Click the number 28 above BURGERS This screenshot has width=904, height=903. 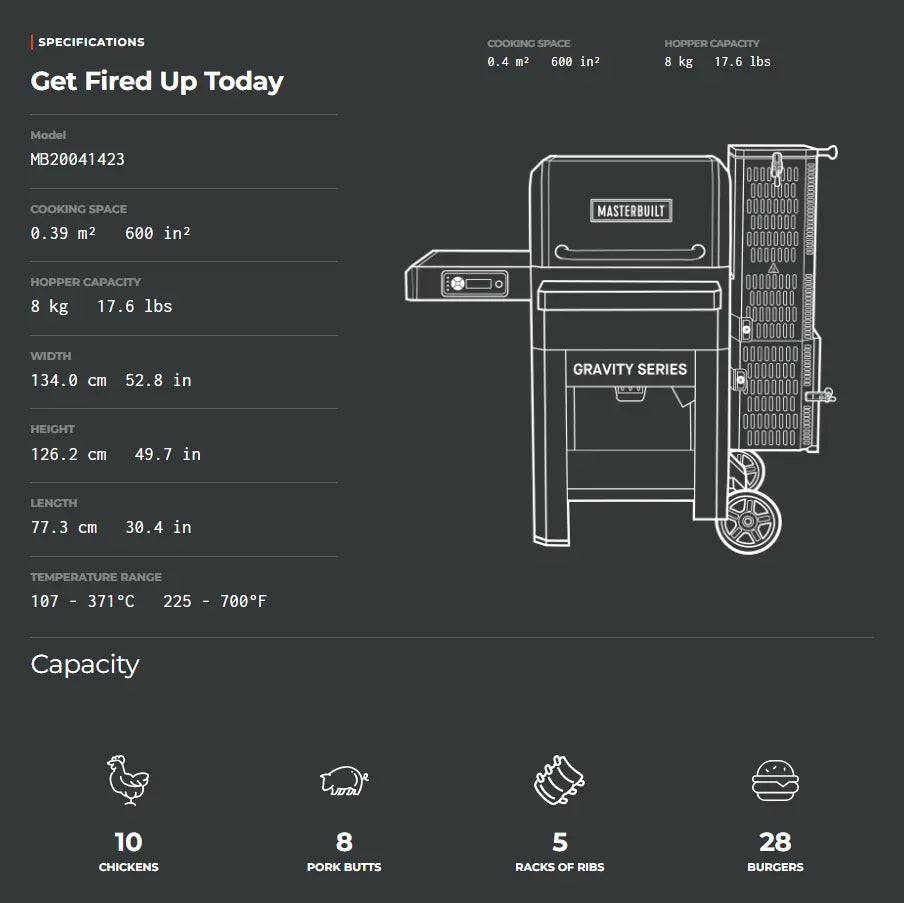(775, 842)
